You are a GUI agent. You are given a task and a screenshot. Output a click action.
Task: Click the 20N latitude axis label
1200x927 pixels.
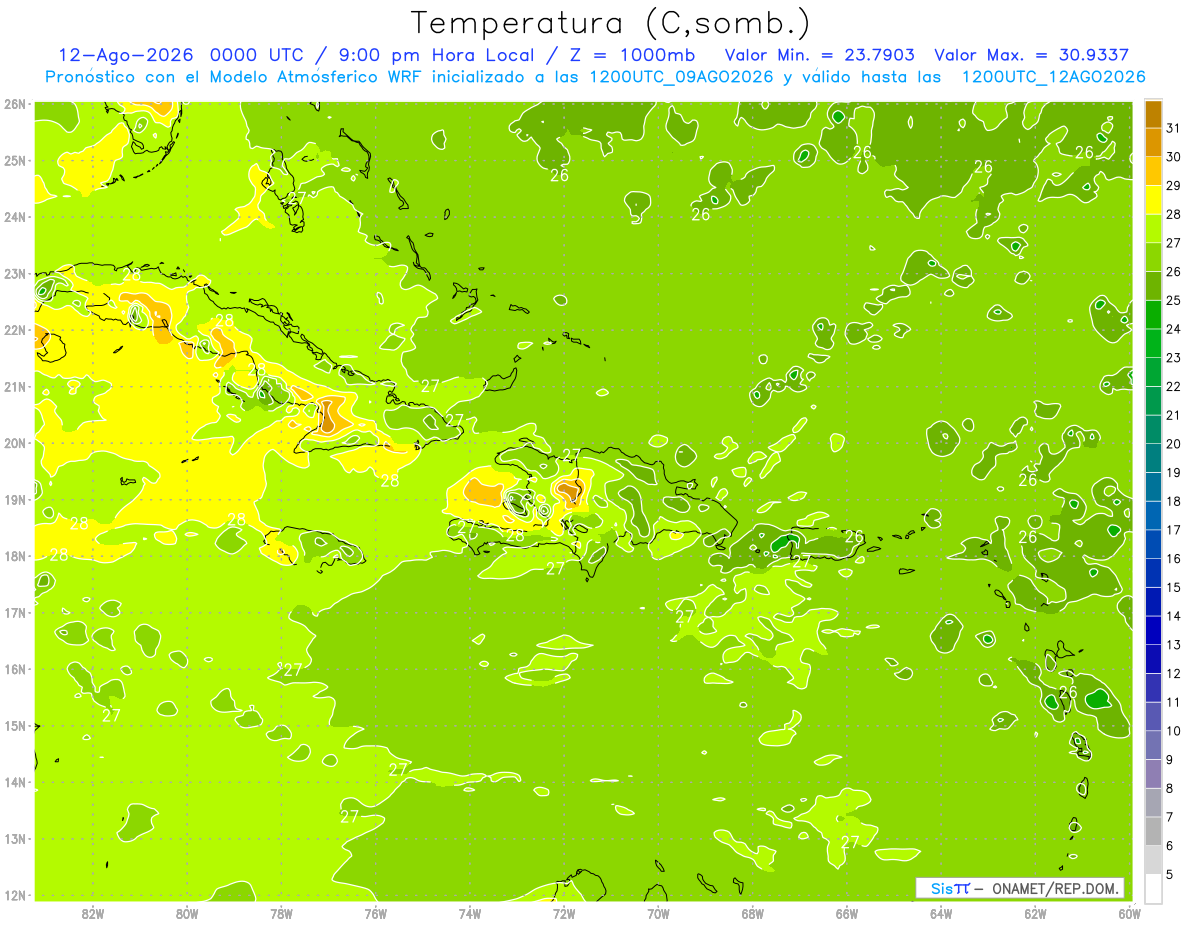15,443
